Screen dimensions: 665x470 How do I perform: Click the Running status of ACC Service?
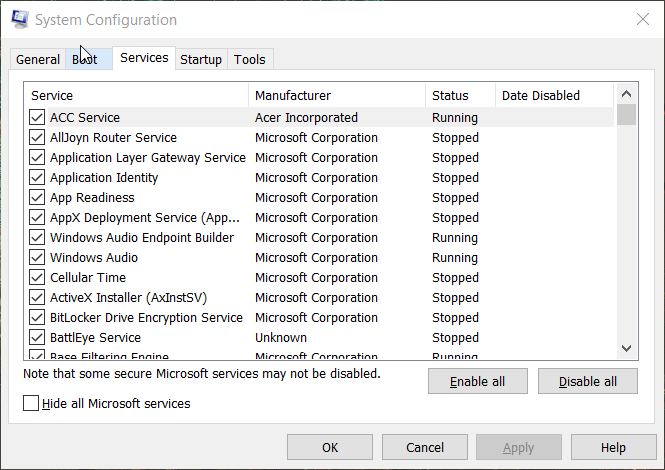coord(455,118)
